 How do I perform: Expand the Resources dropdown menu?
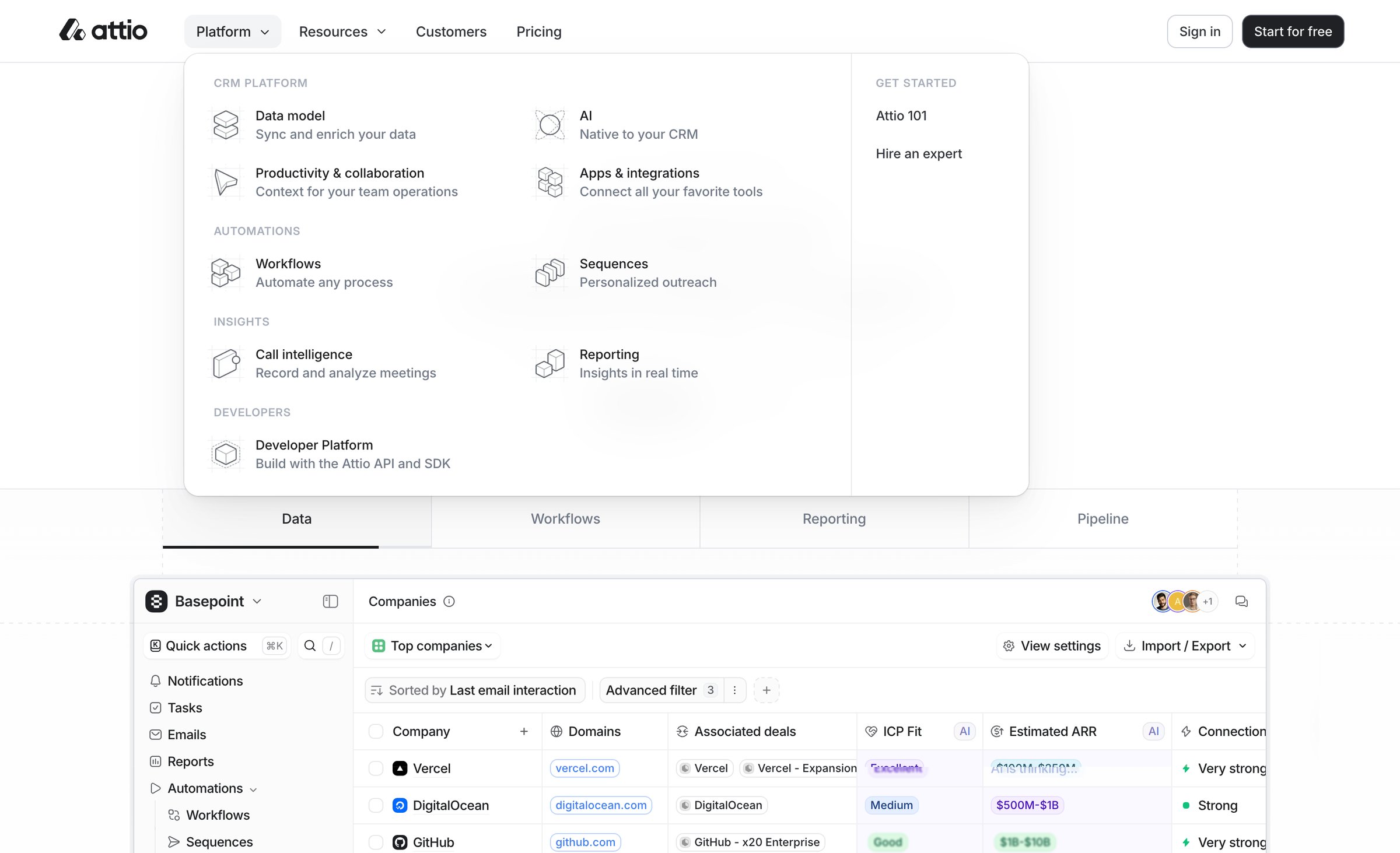[342, 31]
